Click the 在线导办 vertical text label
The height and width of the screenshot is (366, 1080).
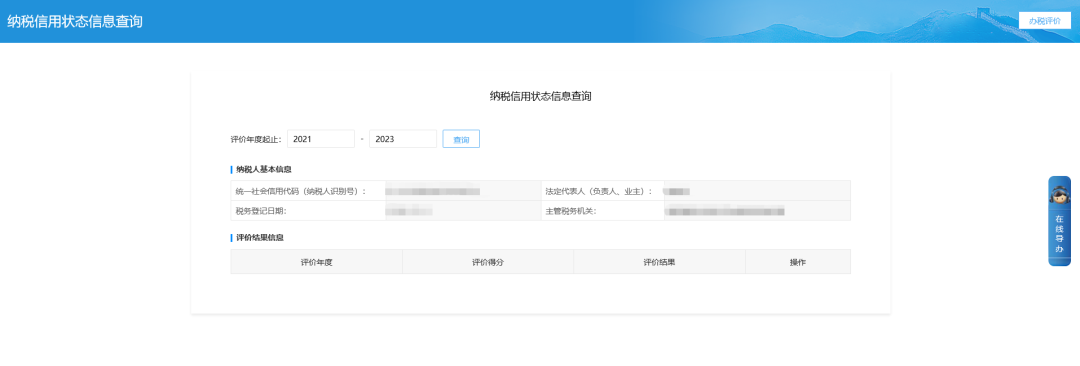pyautogui.click(x=1059, y=234)
